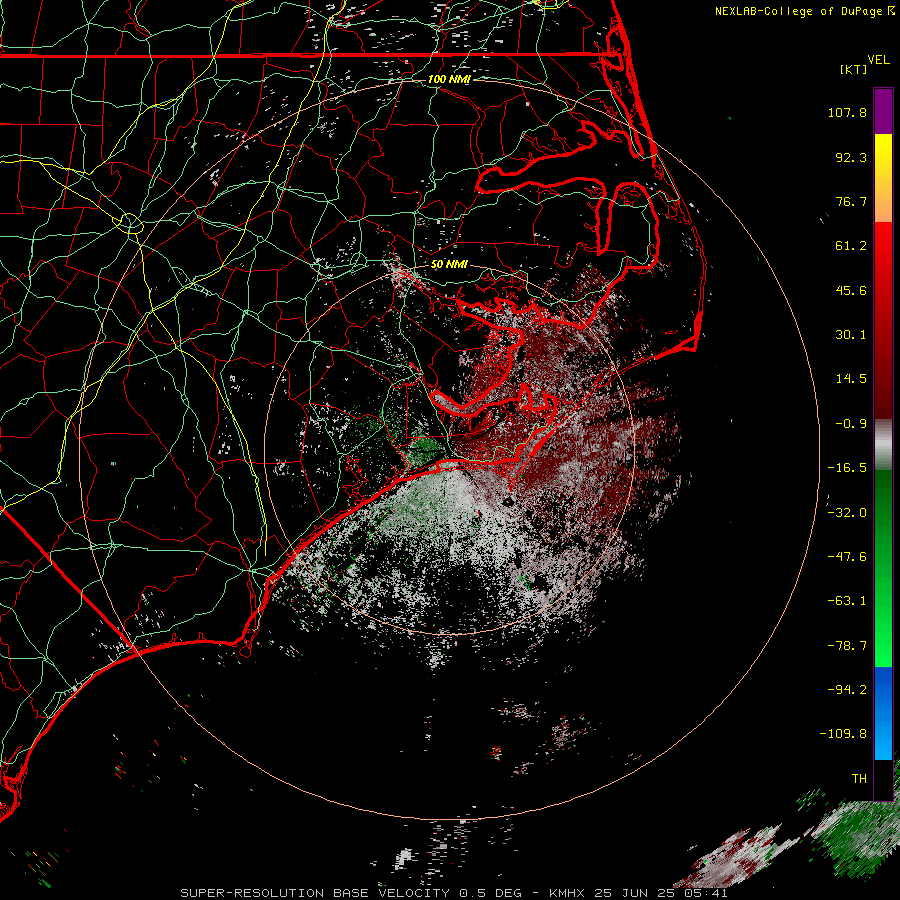
Task: Click the TH legend label
Action: tap(859, 779)
